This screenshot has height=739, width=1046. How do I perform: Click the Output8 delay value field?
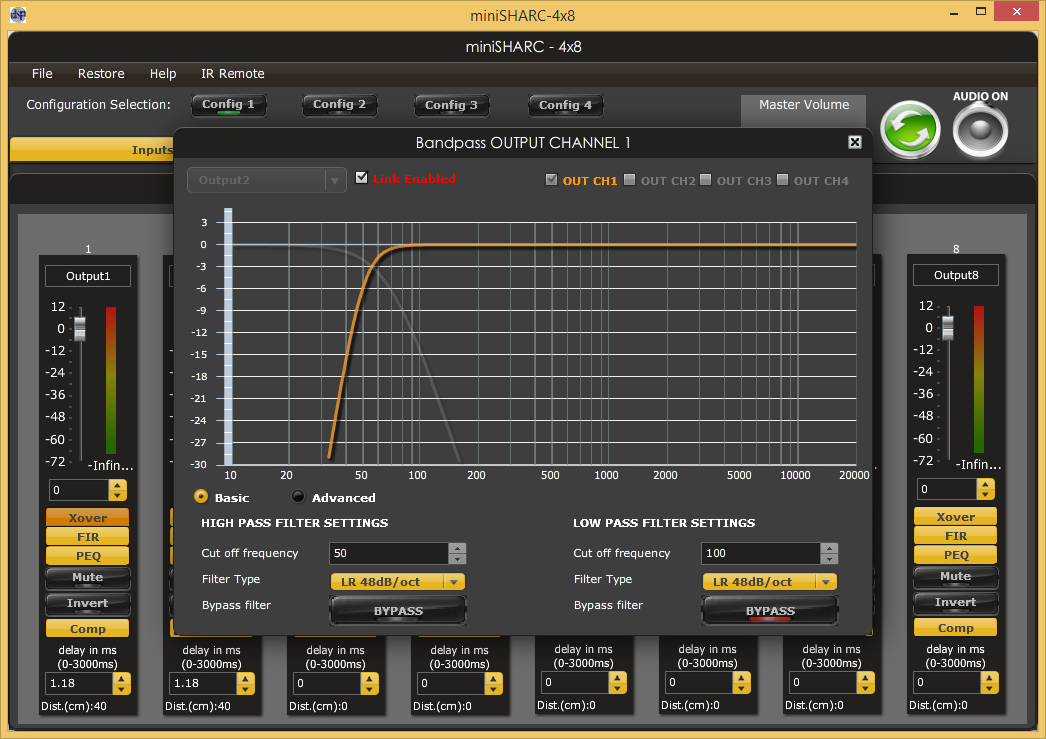click(x=947, y=682)
